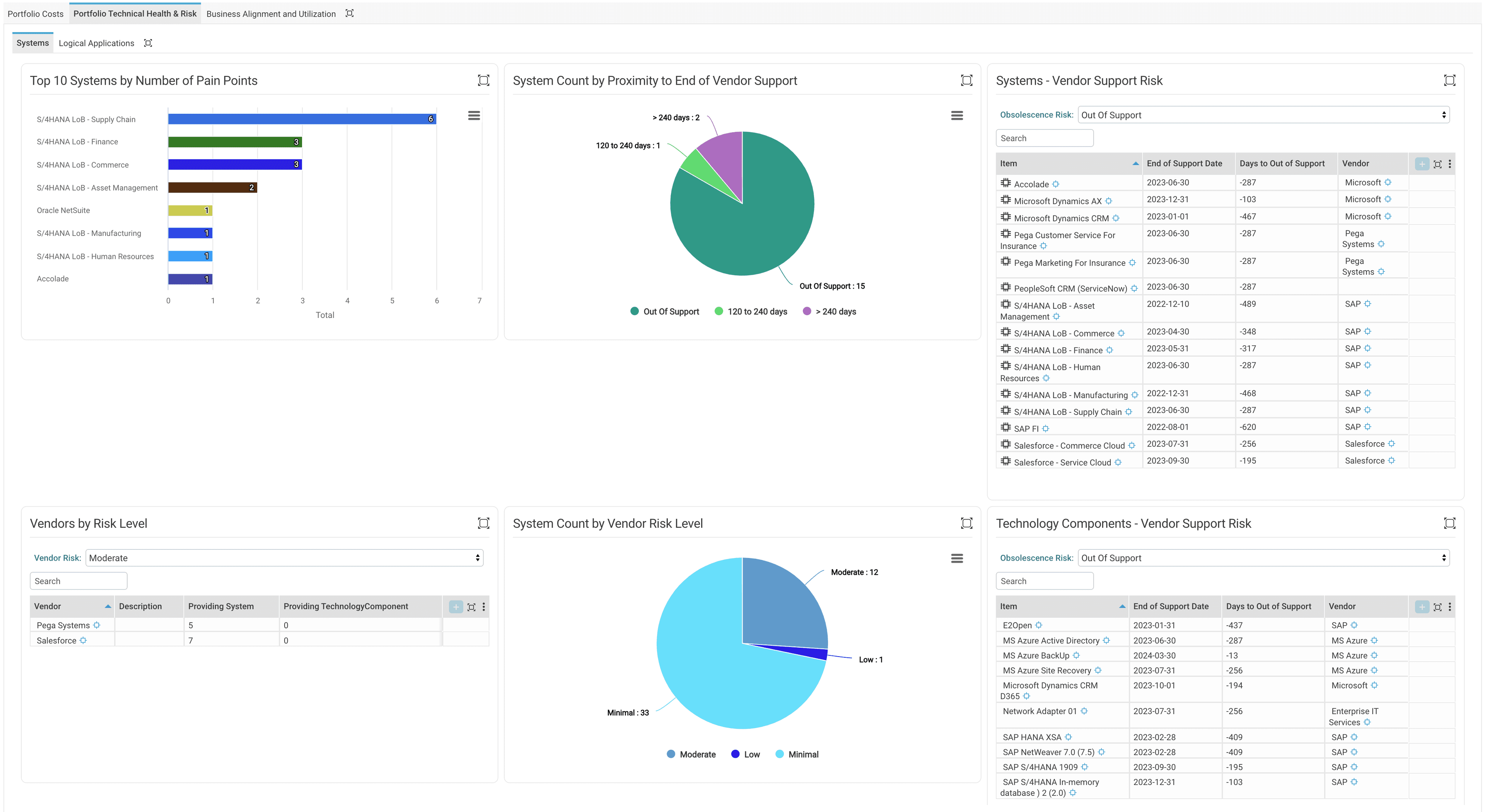Select the Systems sub-tab
This screenshot has height=812, width=1485.
(x=33, y=43)
